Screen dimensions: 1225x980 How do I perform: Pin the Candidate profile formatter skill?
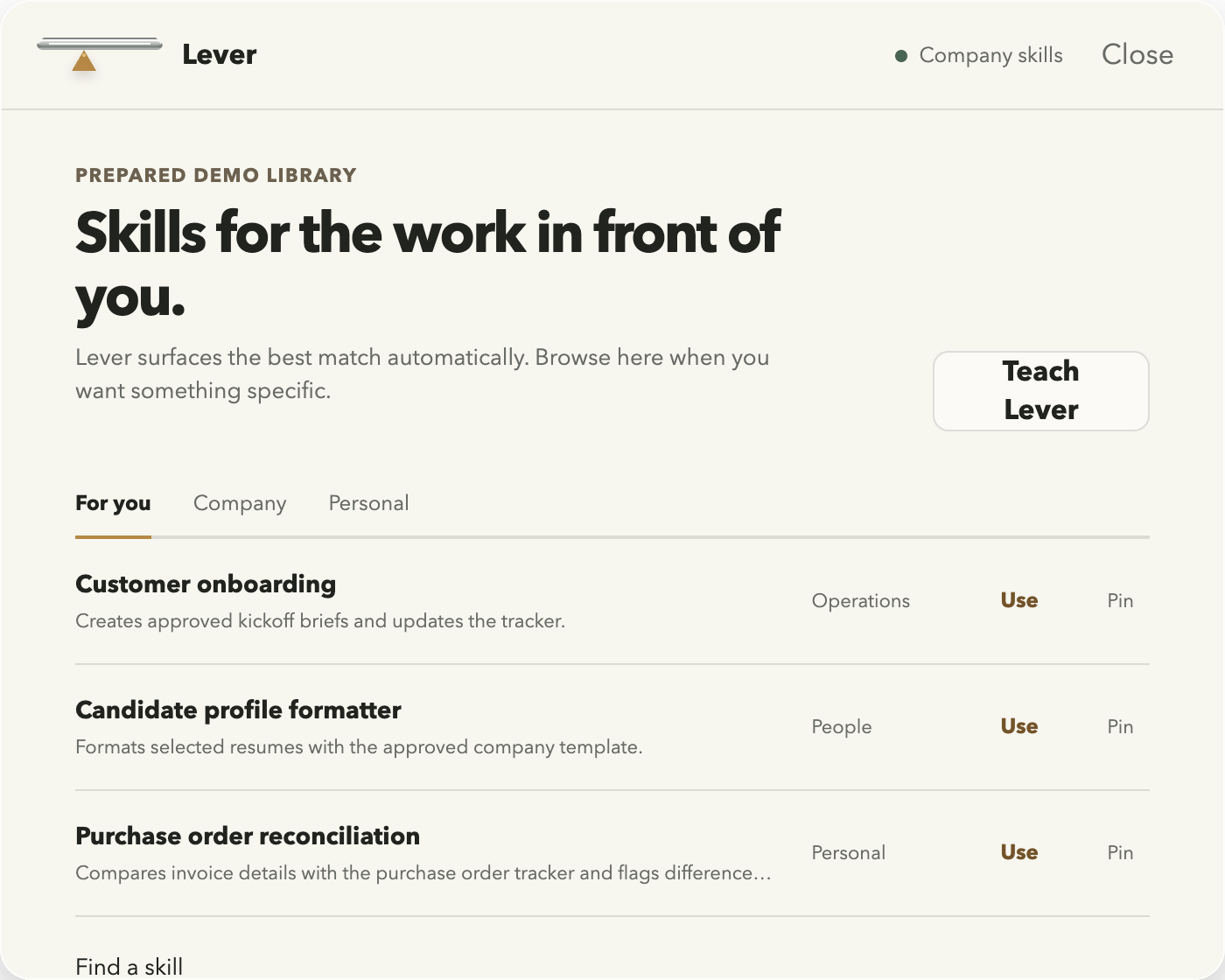pyautogui.click(x=1120, y=726)
